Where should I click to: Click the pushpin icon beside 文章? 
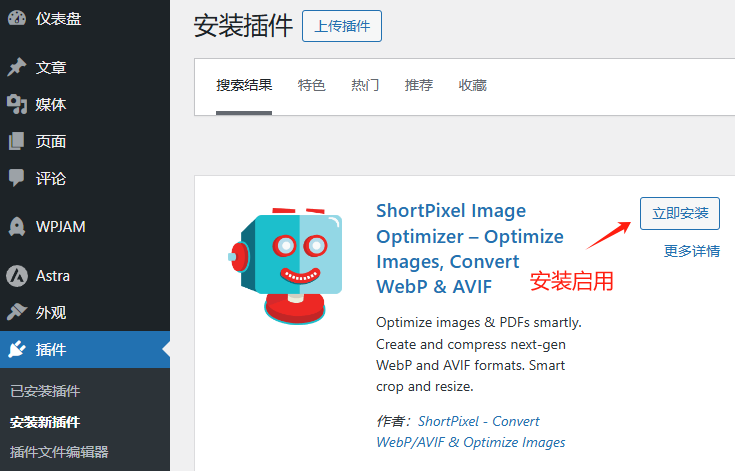(x=16, y=68)
